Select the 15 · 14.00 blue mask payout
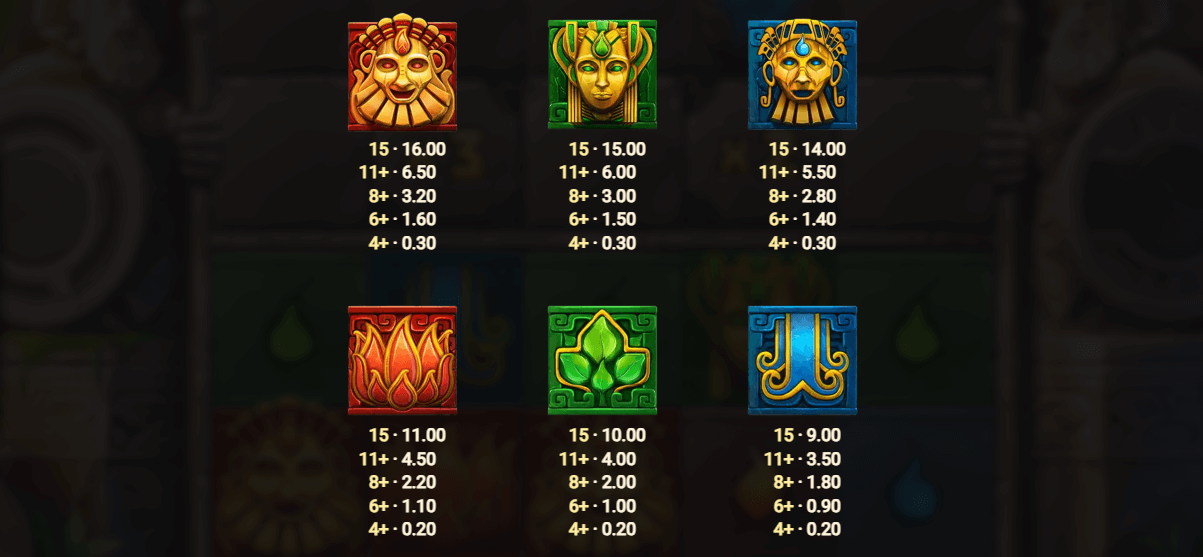The width and height of the screenshot is (1203, 557). 807,149
